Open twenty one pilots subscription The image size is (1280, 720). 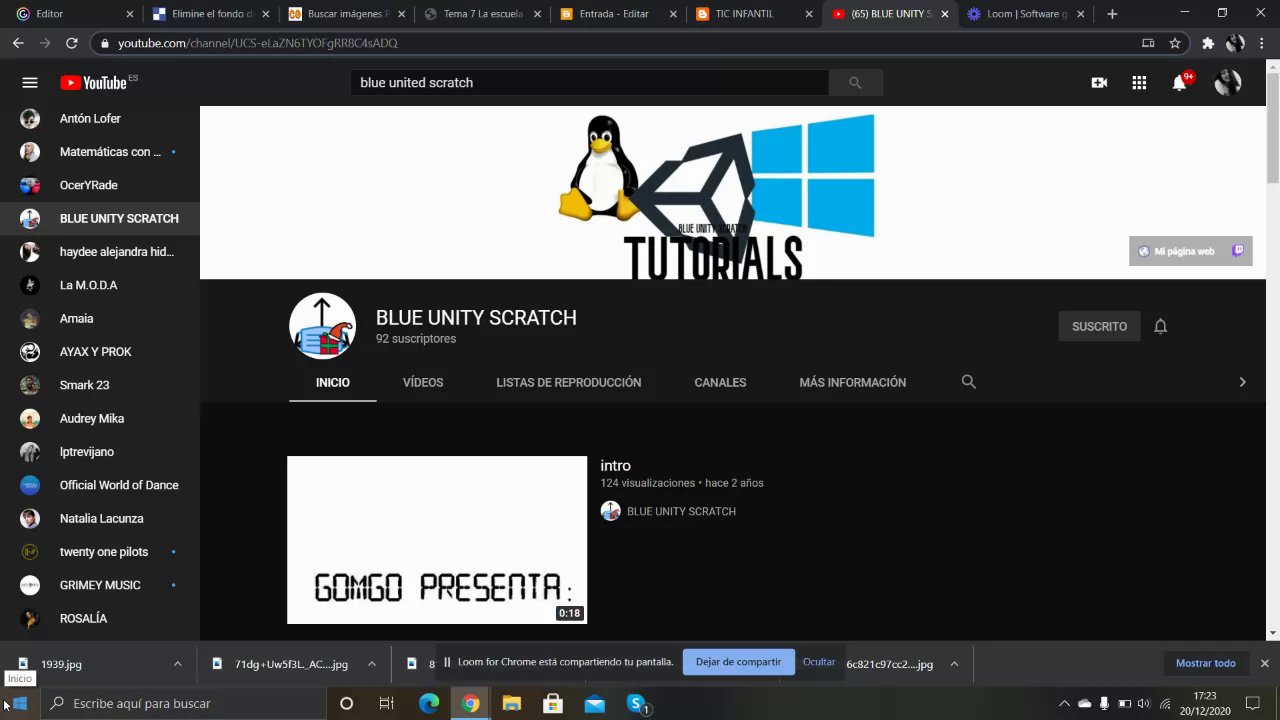[100, 552]
